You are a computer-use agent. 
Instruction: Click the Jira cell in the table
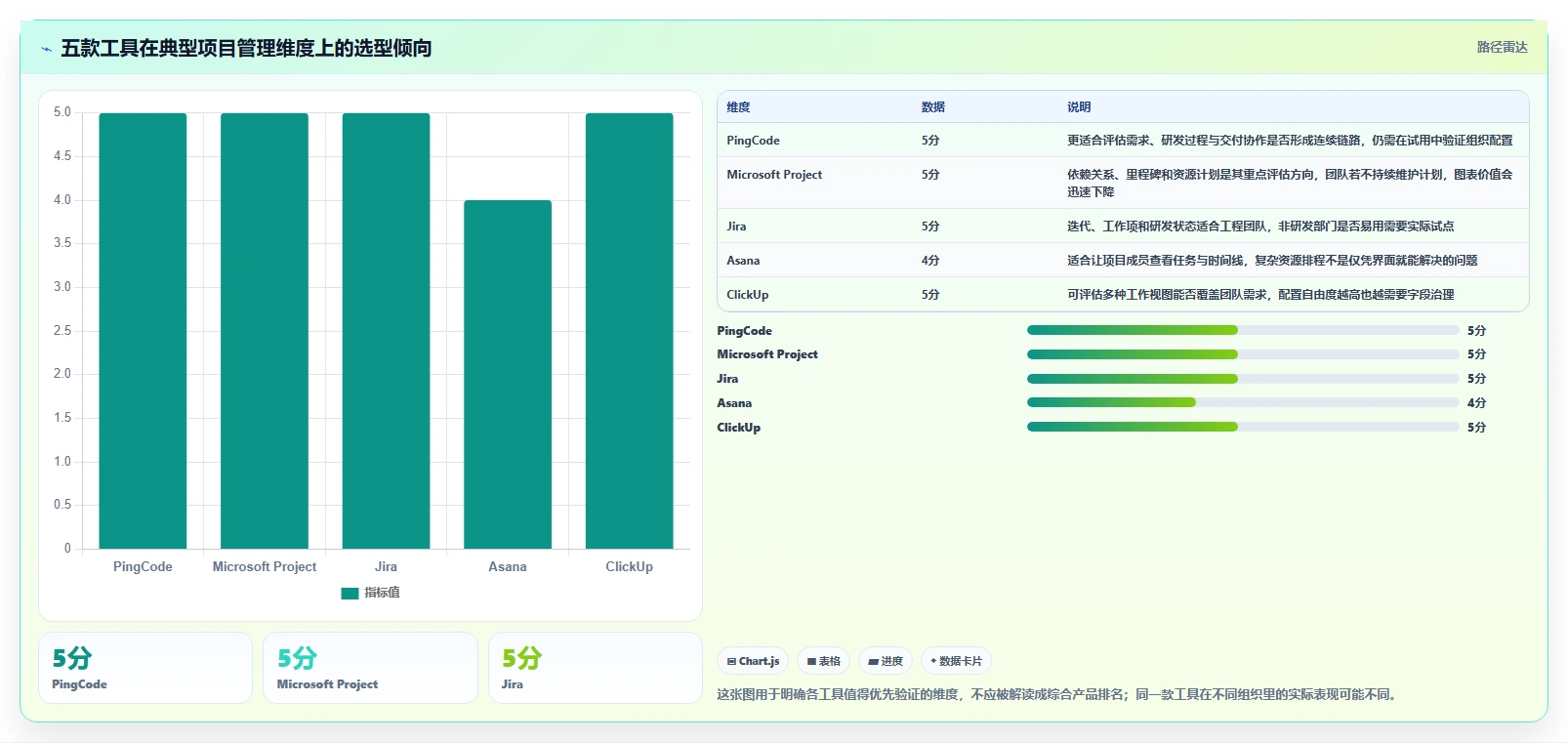736,227
